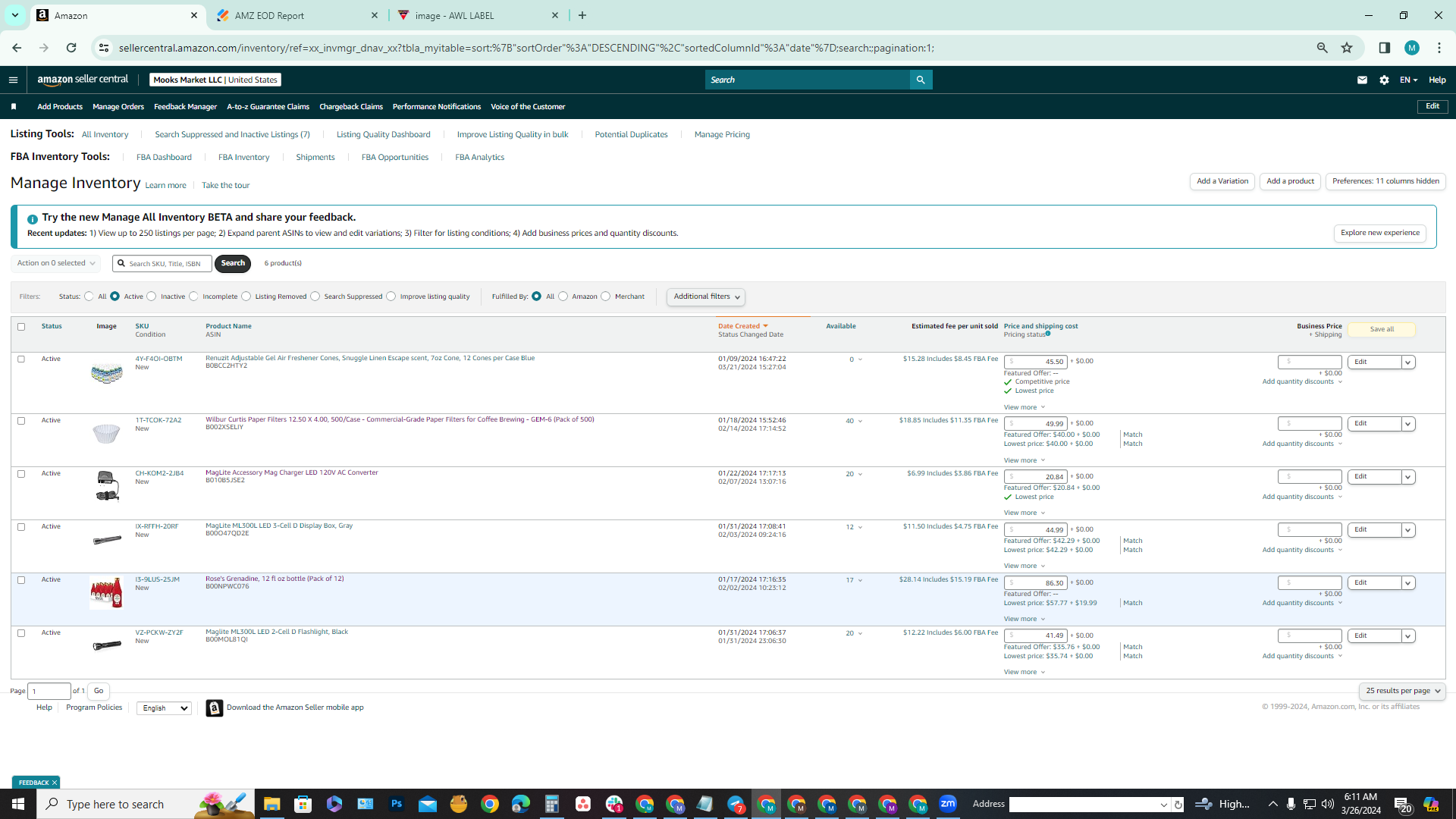Open the Calculator app from the taskbar

[x=552, y=804]
